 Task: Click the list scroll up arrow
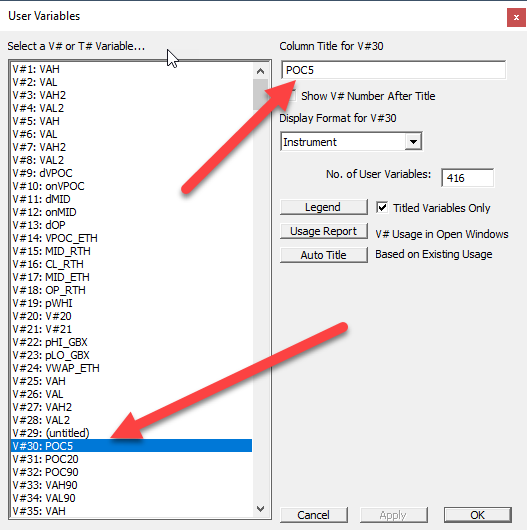(x=260, y=71)
